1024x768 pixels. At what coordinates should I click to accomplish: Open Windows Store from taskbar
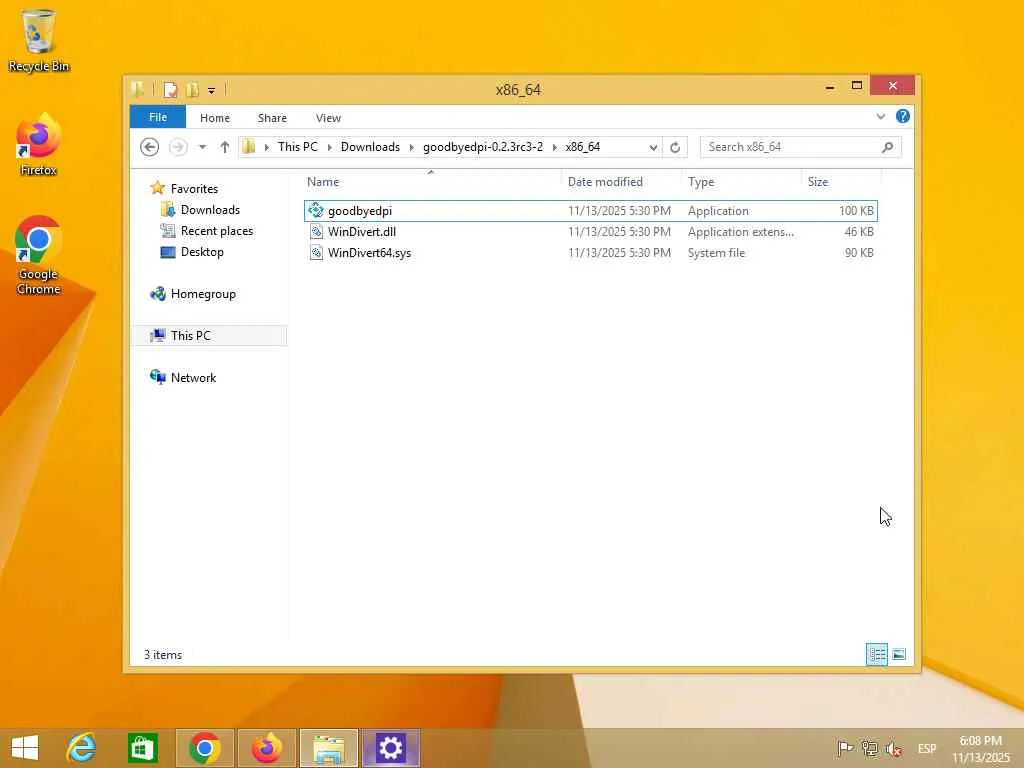[x=143, y=748]
